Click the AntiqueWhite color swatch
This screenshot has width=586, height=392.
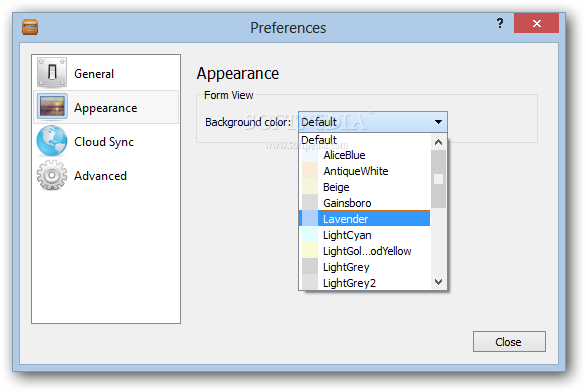click(x=310, y=171)
